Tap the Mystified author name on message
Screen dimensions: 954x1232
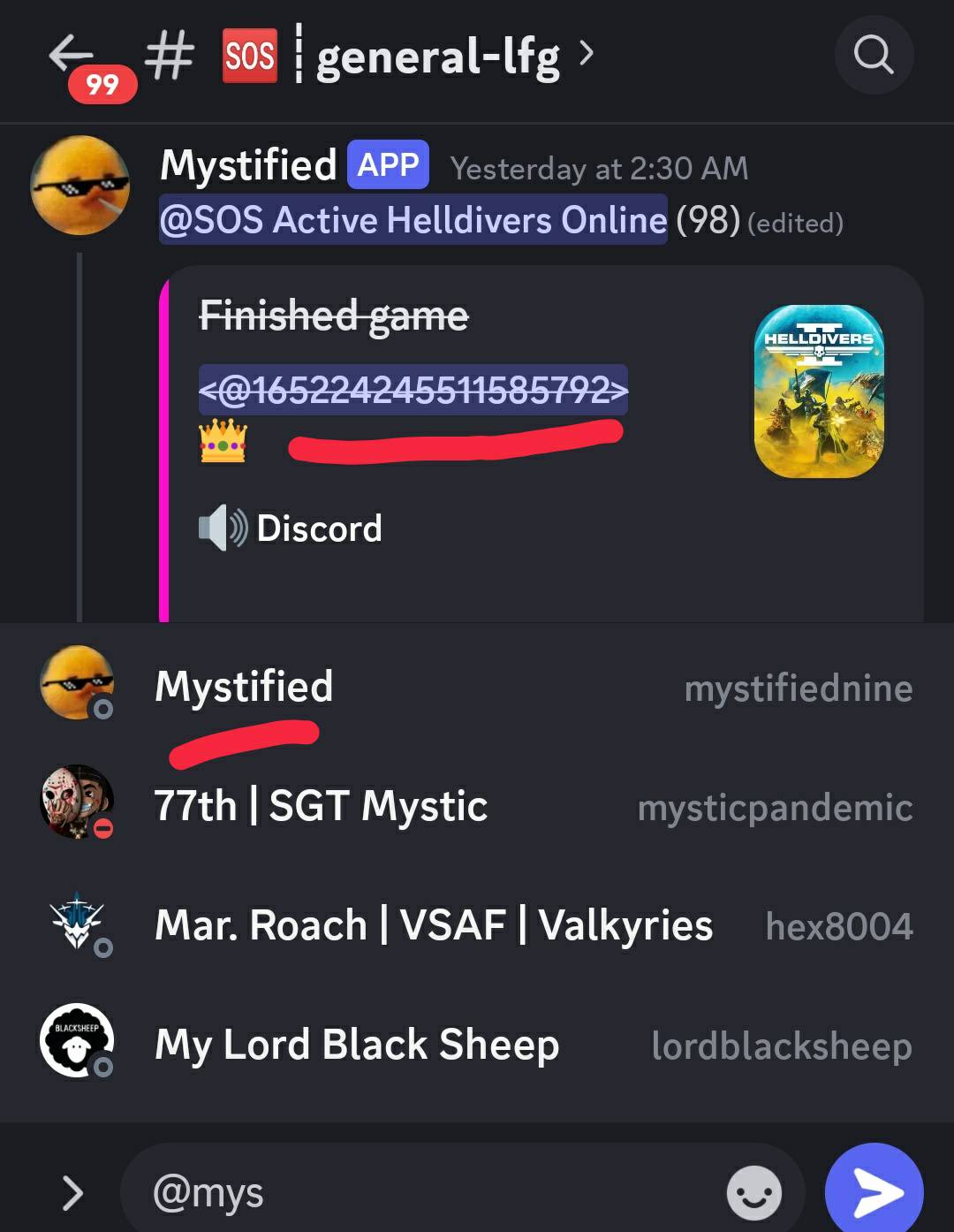tap(248, 166)
